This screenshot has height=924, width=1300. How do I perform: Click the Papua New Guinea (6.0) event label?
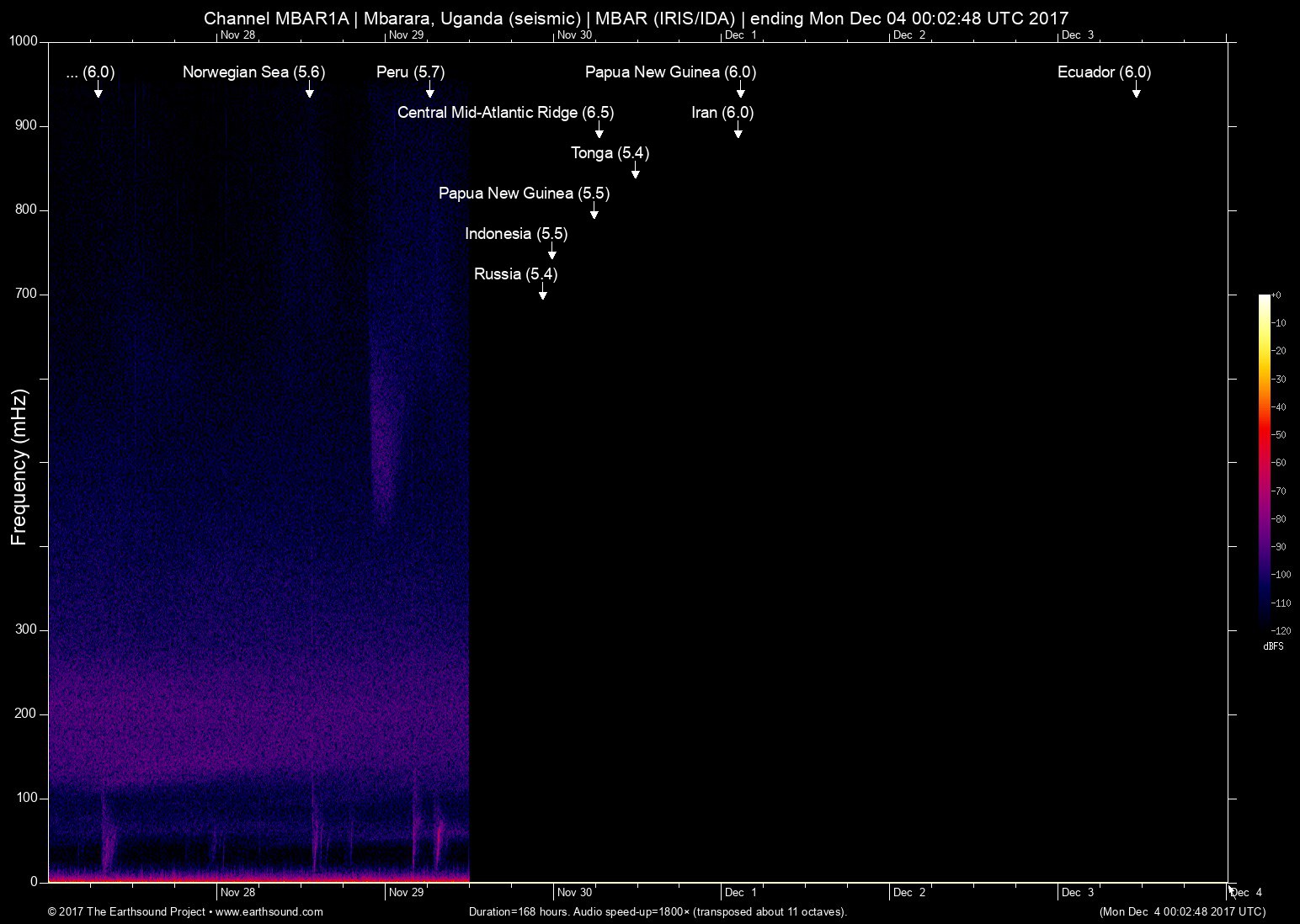point(670,72)
